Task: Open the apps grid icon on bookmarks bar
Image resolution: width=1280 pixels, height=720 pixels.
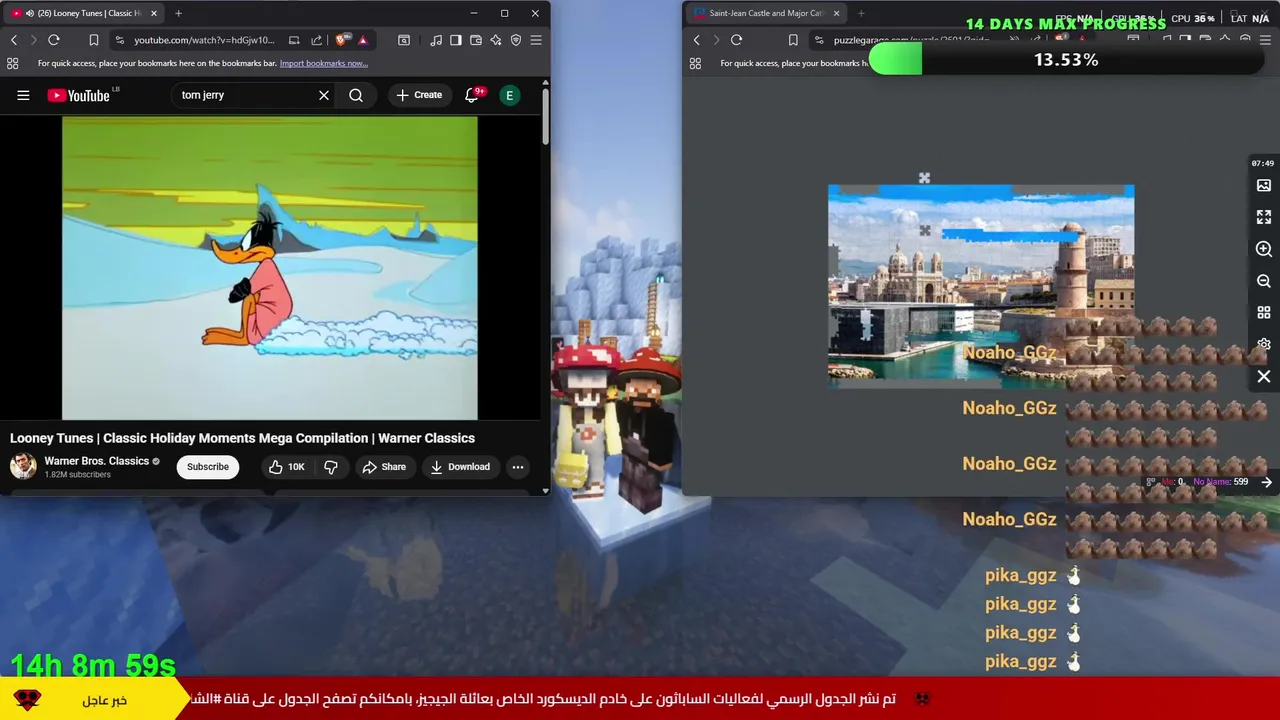Action: coord(13,63)
